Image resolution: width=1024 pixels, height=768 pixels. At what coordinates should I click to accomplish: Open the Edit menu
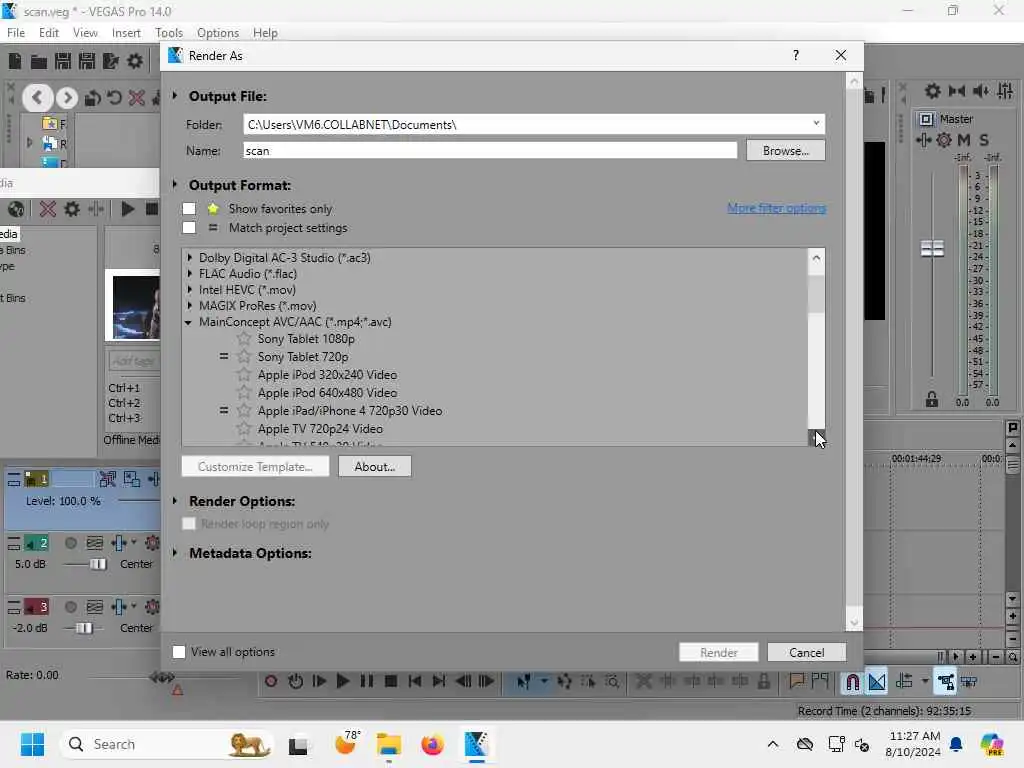pyautogui.click(x=48, y=33)
